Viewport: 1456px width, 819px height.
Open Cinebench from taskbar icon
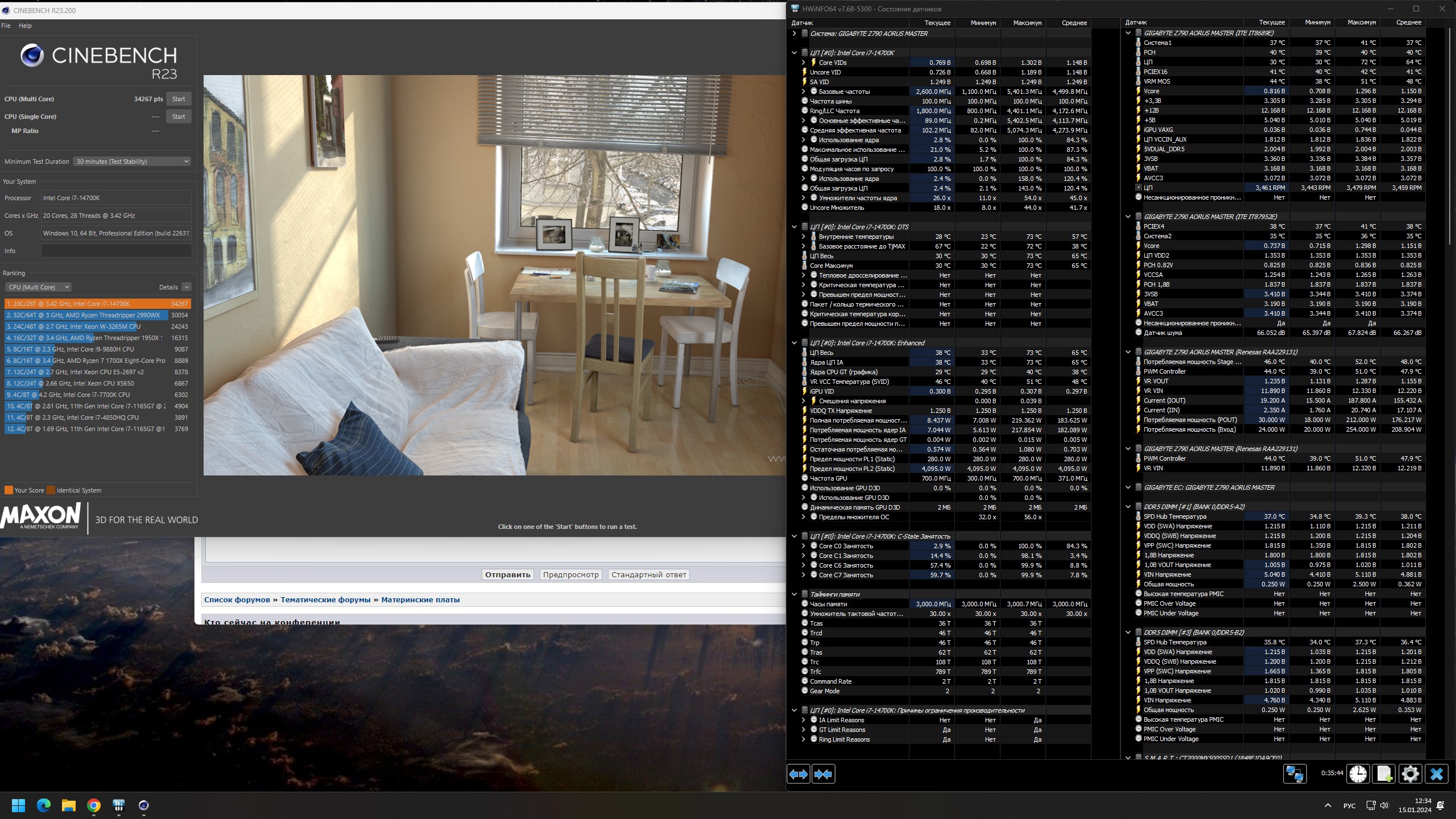click(143, 805)
